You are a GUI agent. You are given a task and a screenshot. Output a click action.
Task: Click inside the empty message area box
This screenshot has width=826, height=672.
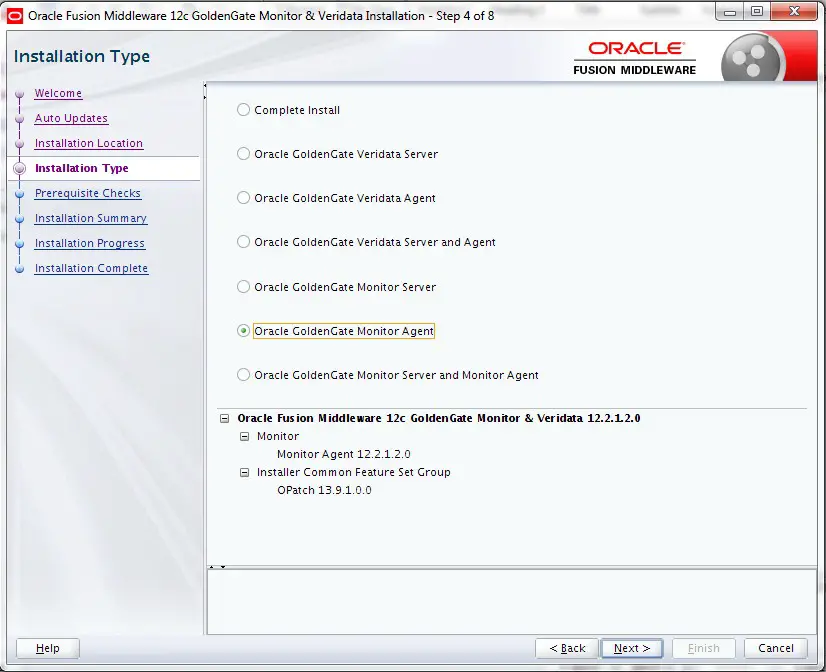click(512, 602)
